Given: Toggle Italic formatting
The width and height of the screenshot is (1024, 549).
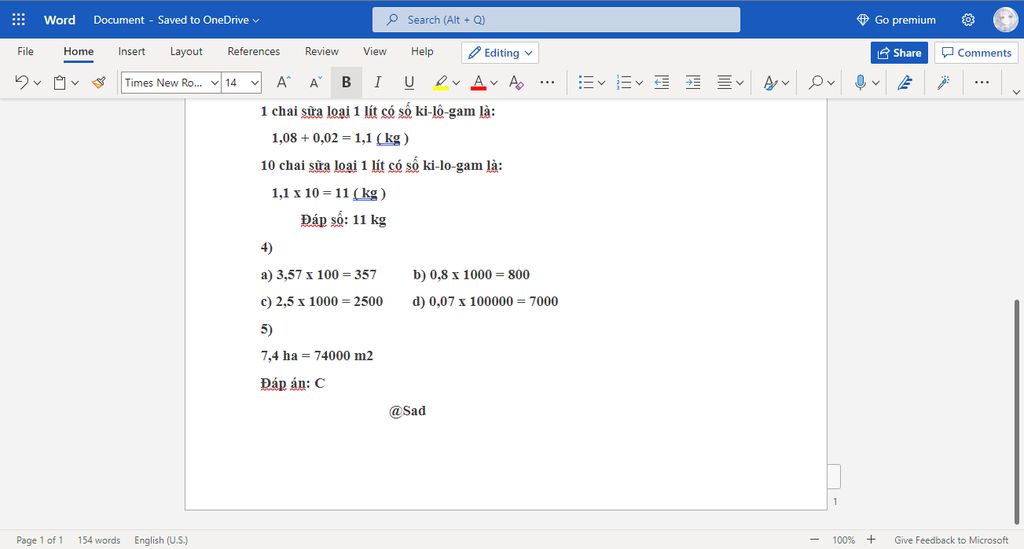Looking at the screenshot, I should click(x=377, y=82).
